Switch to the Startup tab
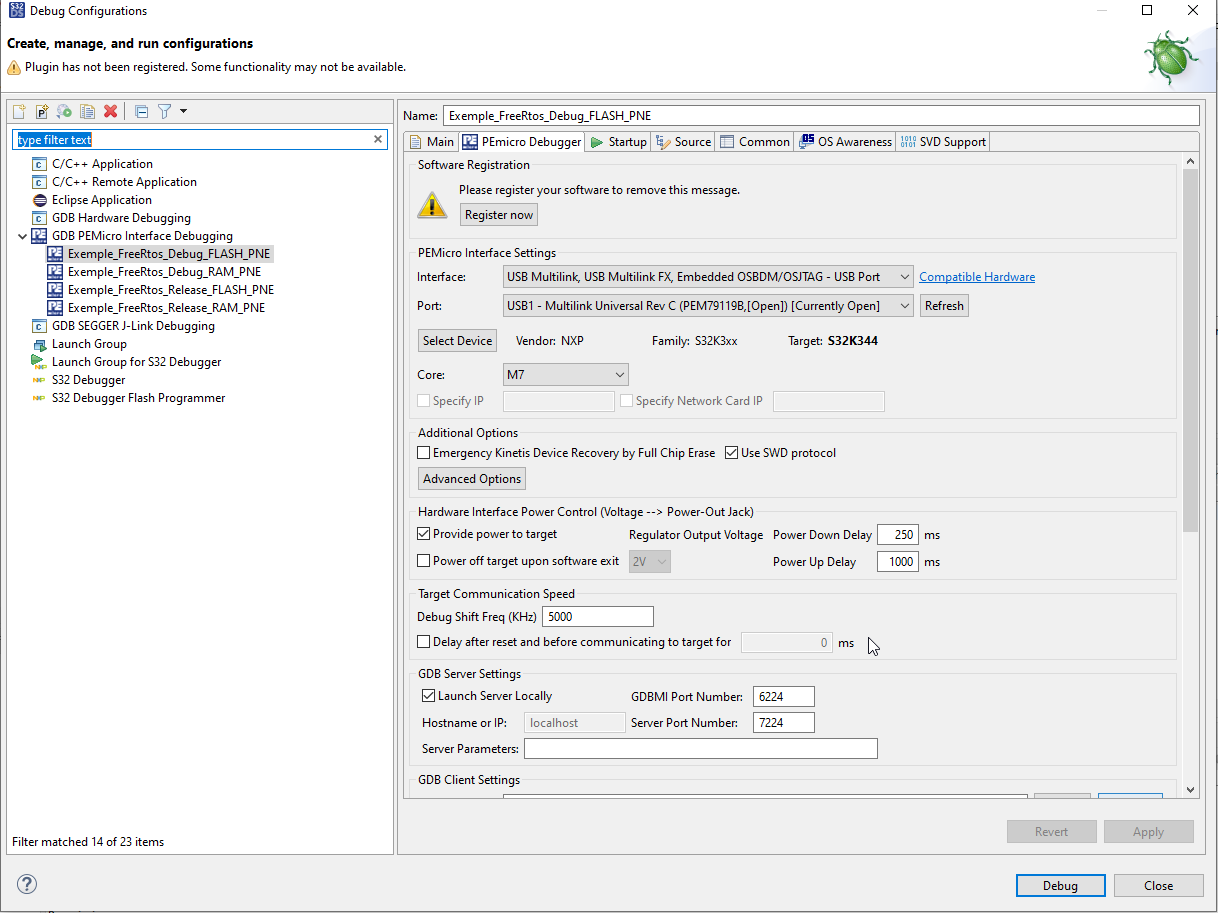This screenshot has width=1218, height=913. (617, 141)
